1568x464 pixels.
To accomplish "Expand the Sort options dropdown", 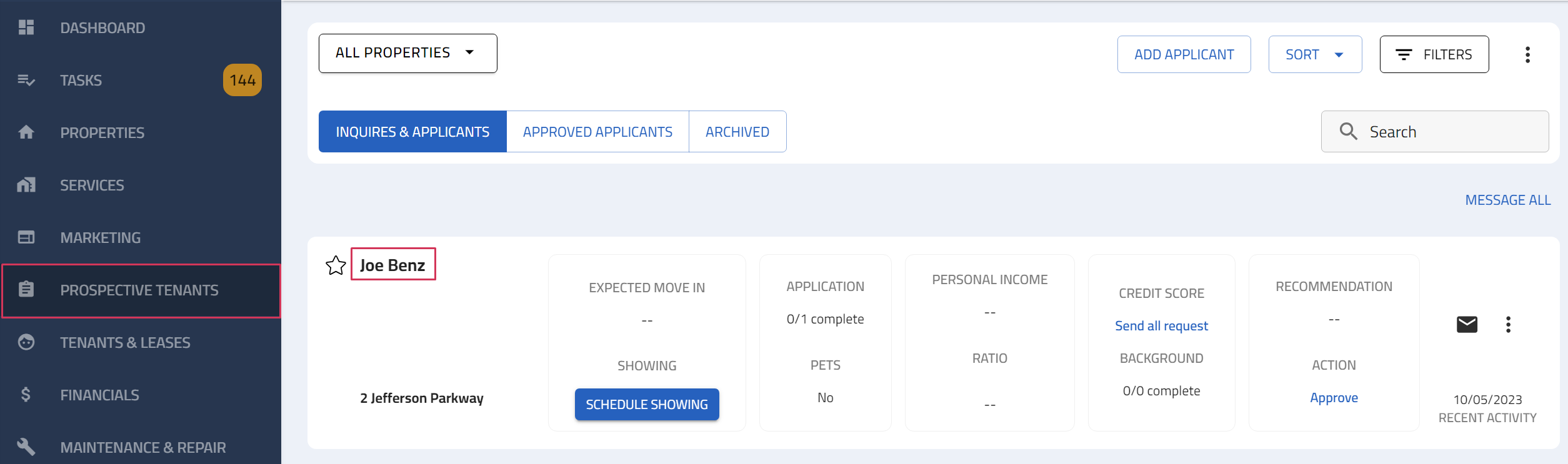I will click(1314, 54).
